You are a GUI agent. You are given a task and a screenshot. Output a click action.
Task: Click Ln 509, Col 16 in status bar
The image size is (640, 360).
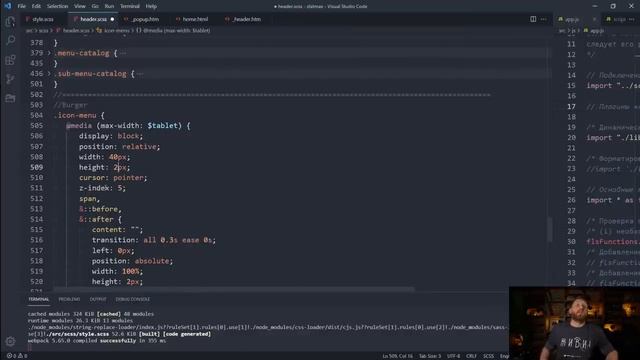coord(397,356)
